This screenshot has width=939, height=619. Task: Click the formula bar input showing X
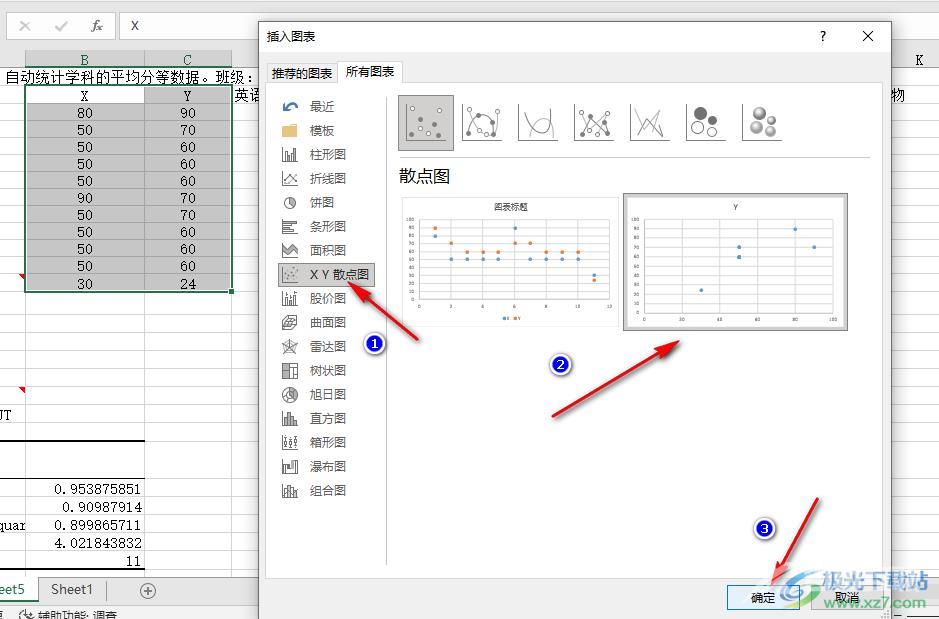click(189, 26)
